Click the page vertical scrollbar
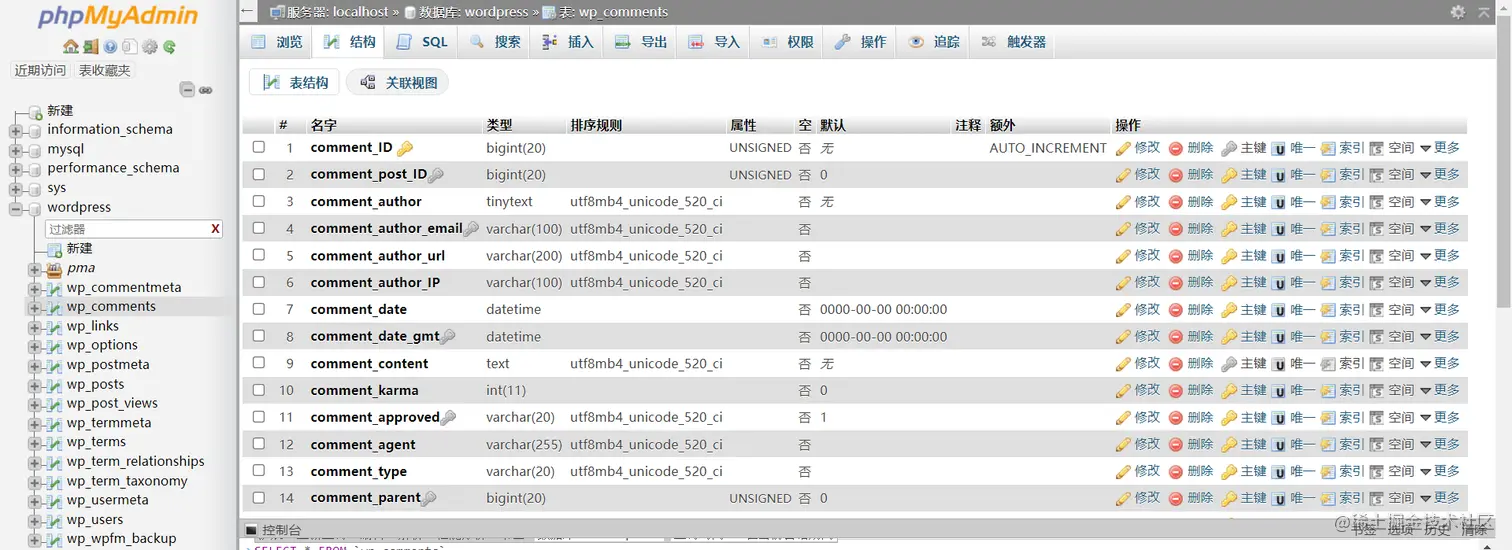This screenshot has width=1512, height=550. [1504, 160]
